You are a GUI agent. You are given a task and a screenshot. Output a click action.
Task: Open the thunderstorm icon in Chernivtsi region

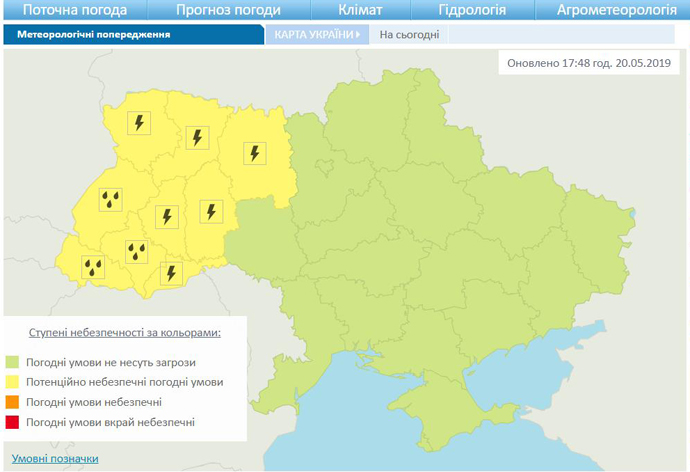point(172,273)
